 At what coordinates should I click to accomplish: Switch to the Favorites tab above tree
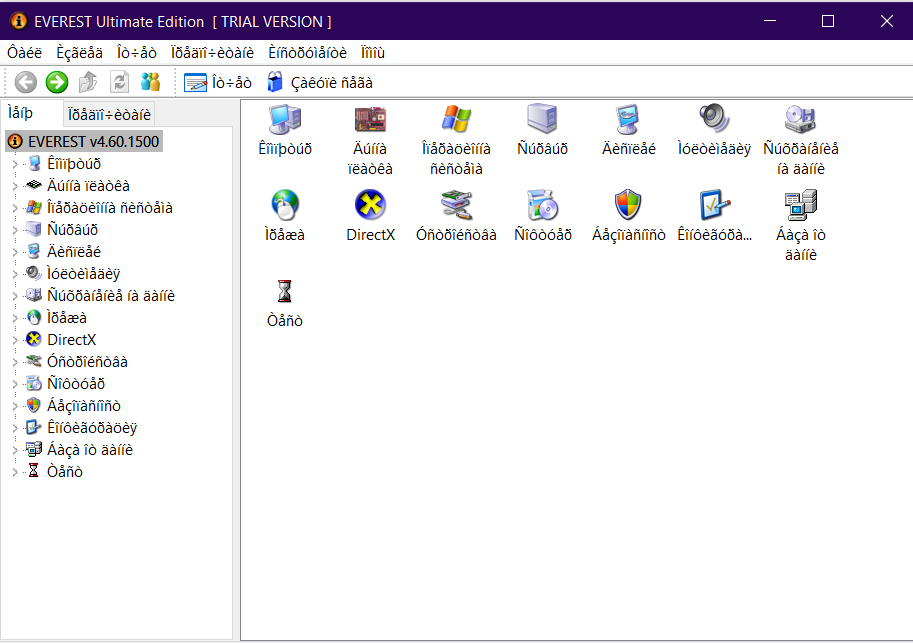tap(109, 115)
